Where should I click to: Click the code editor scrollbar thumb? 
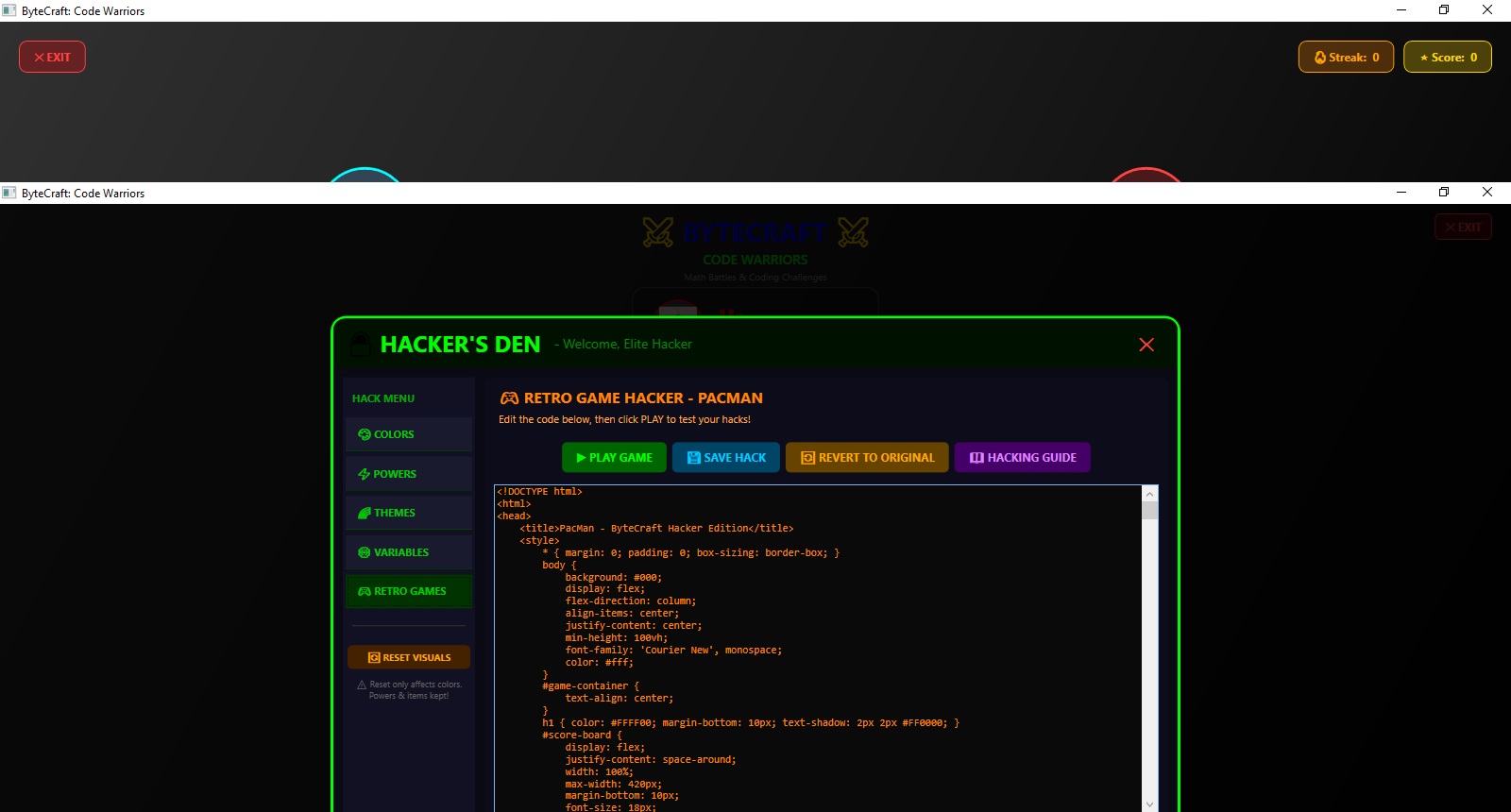point(1149,511)
